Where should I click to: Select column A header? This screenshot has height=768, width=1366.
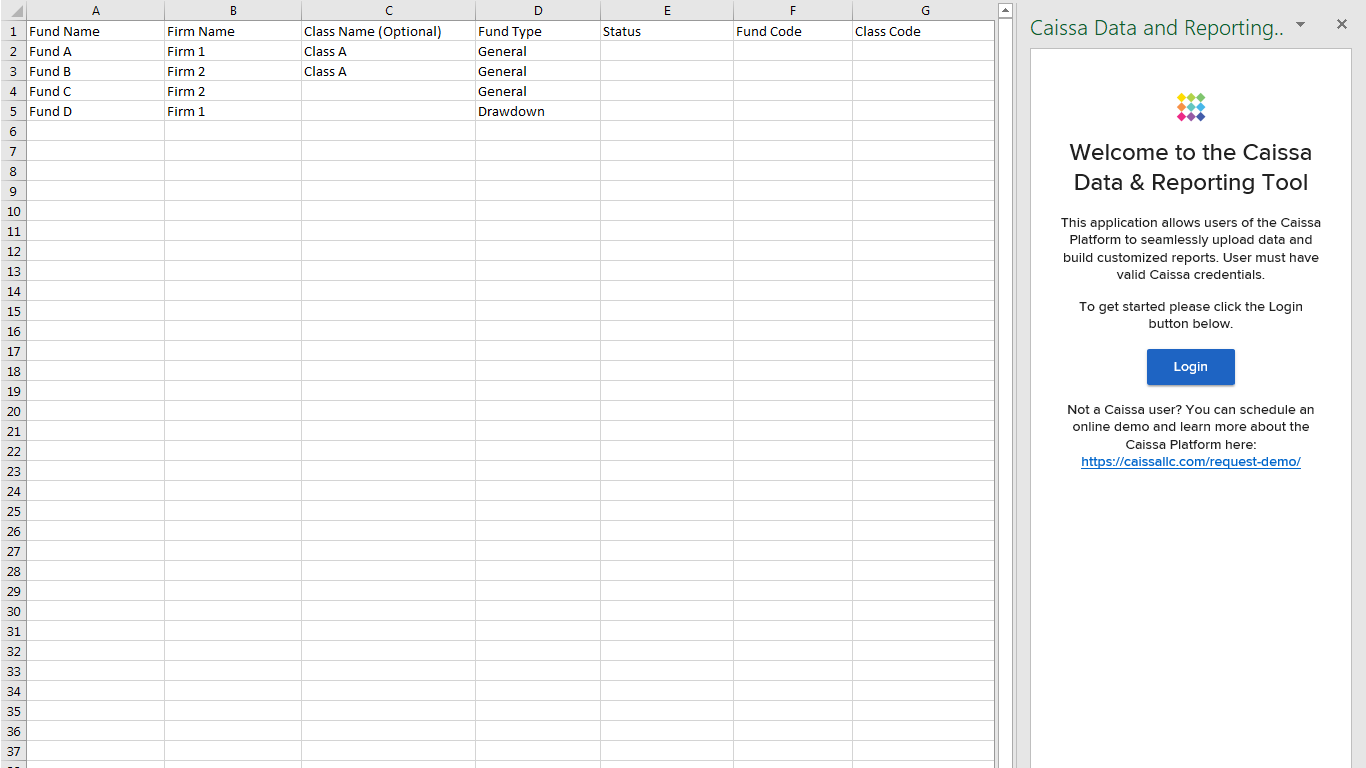[96, 10]
